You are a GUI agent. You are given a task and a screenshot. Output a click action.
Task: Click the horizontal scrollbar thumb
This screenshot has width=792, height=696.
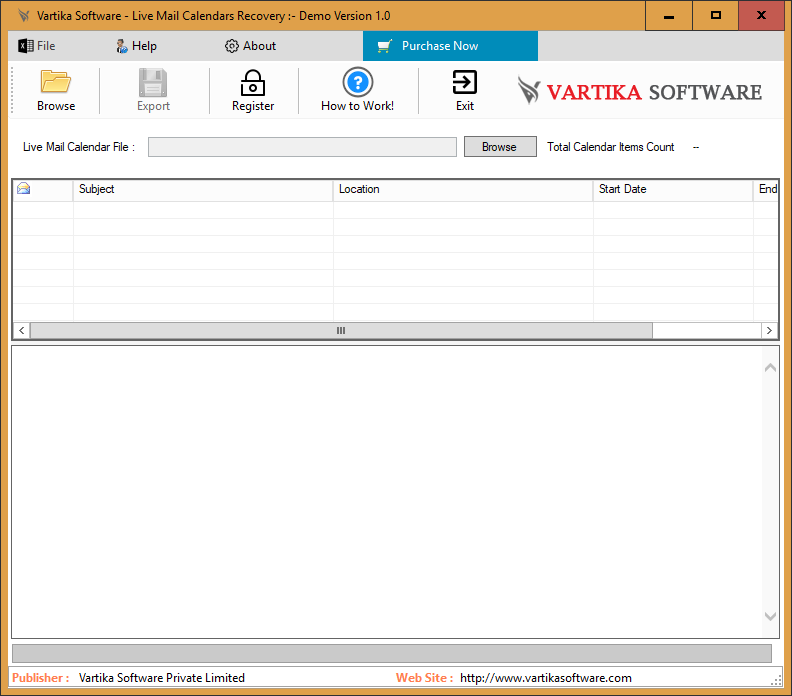click(341, 330)
